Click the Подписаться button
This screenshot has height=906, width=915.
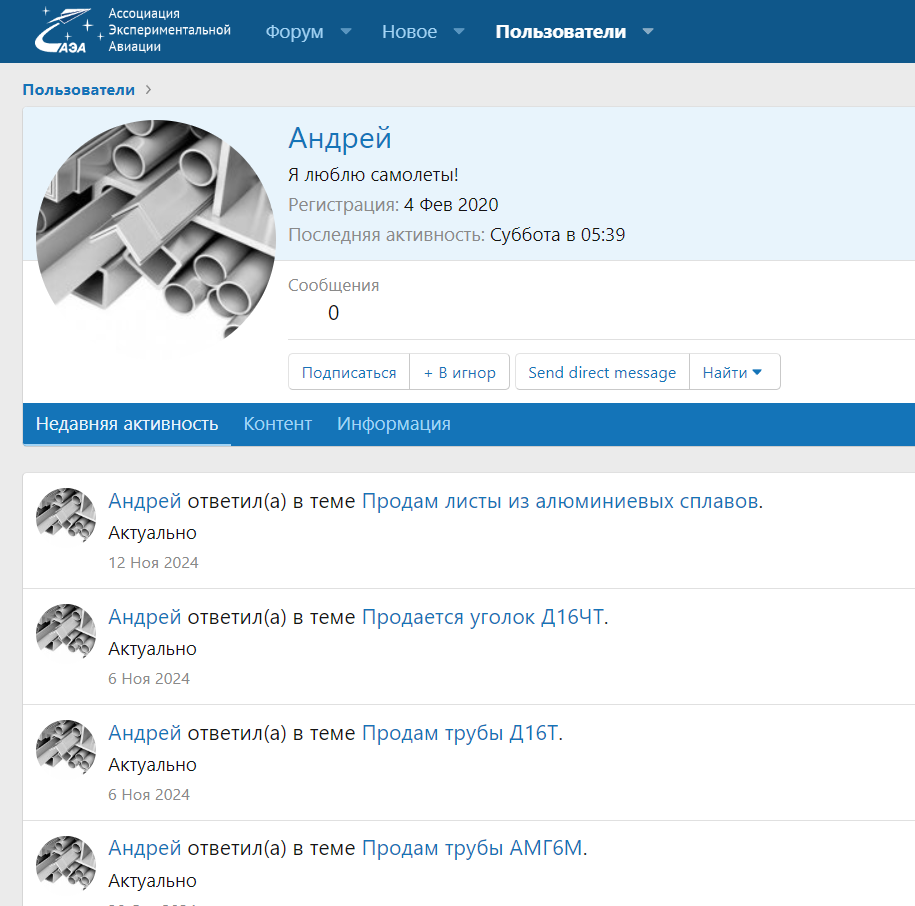[x=349, y=372]
